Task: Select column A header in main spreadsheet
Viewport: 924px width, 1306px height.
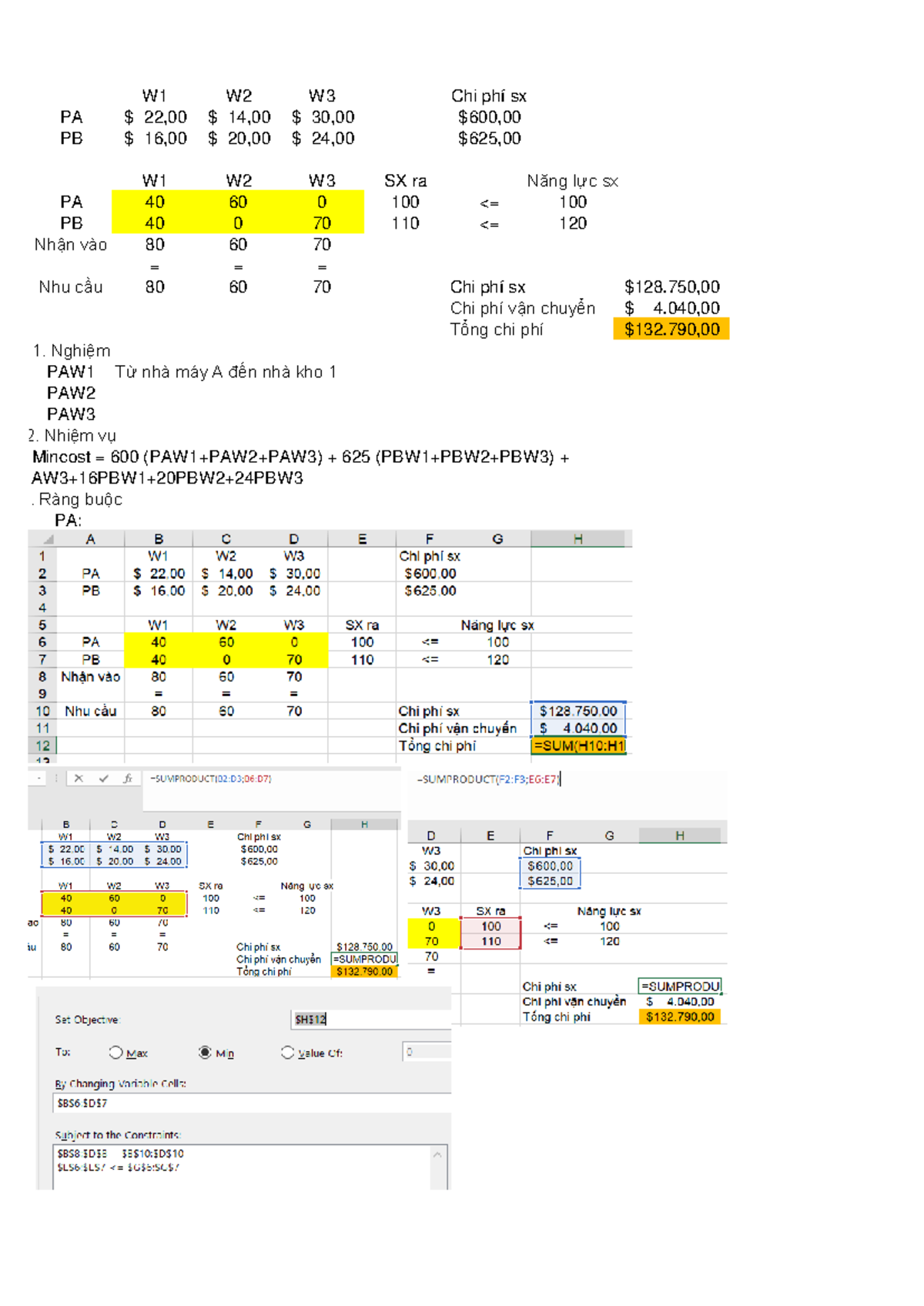Action: click(90, 539)
